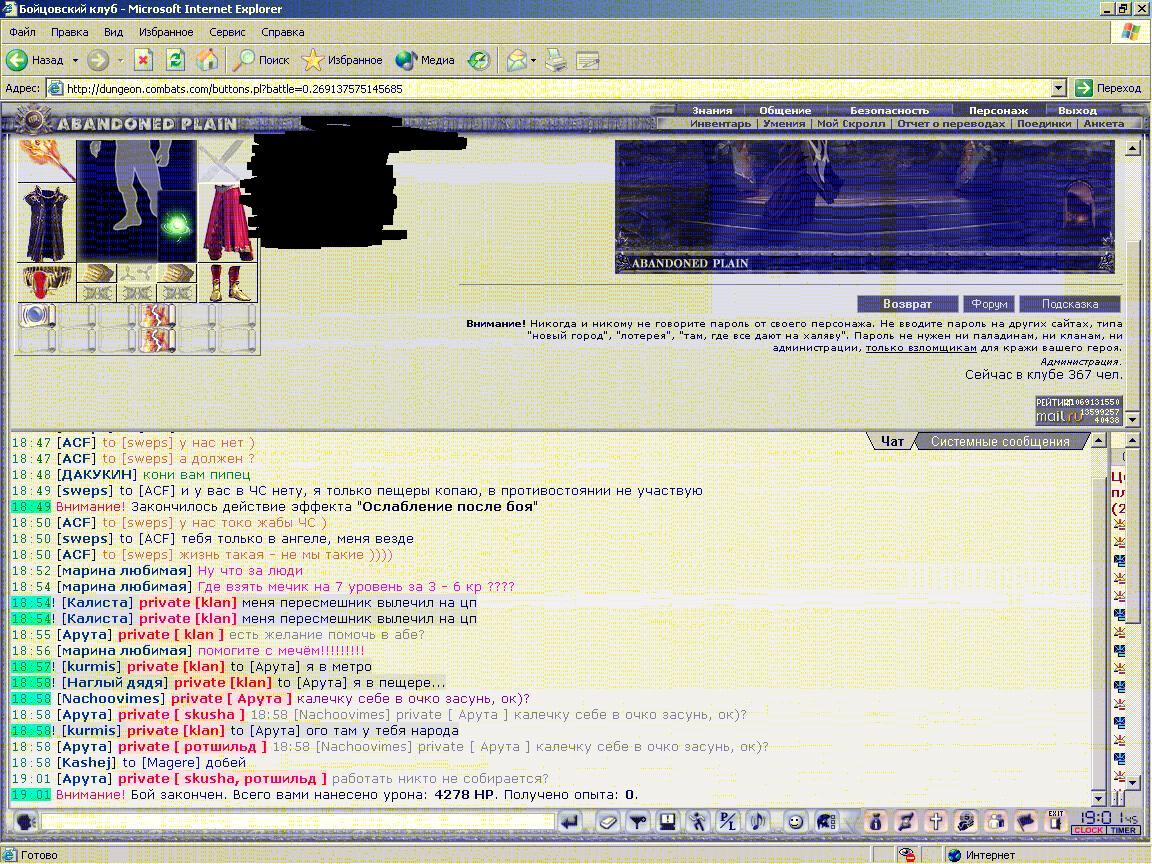
Task: Open the smiley emoticons icon
Action: (x=795, y=821)
